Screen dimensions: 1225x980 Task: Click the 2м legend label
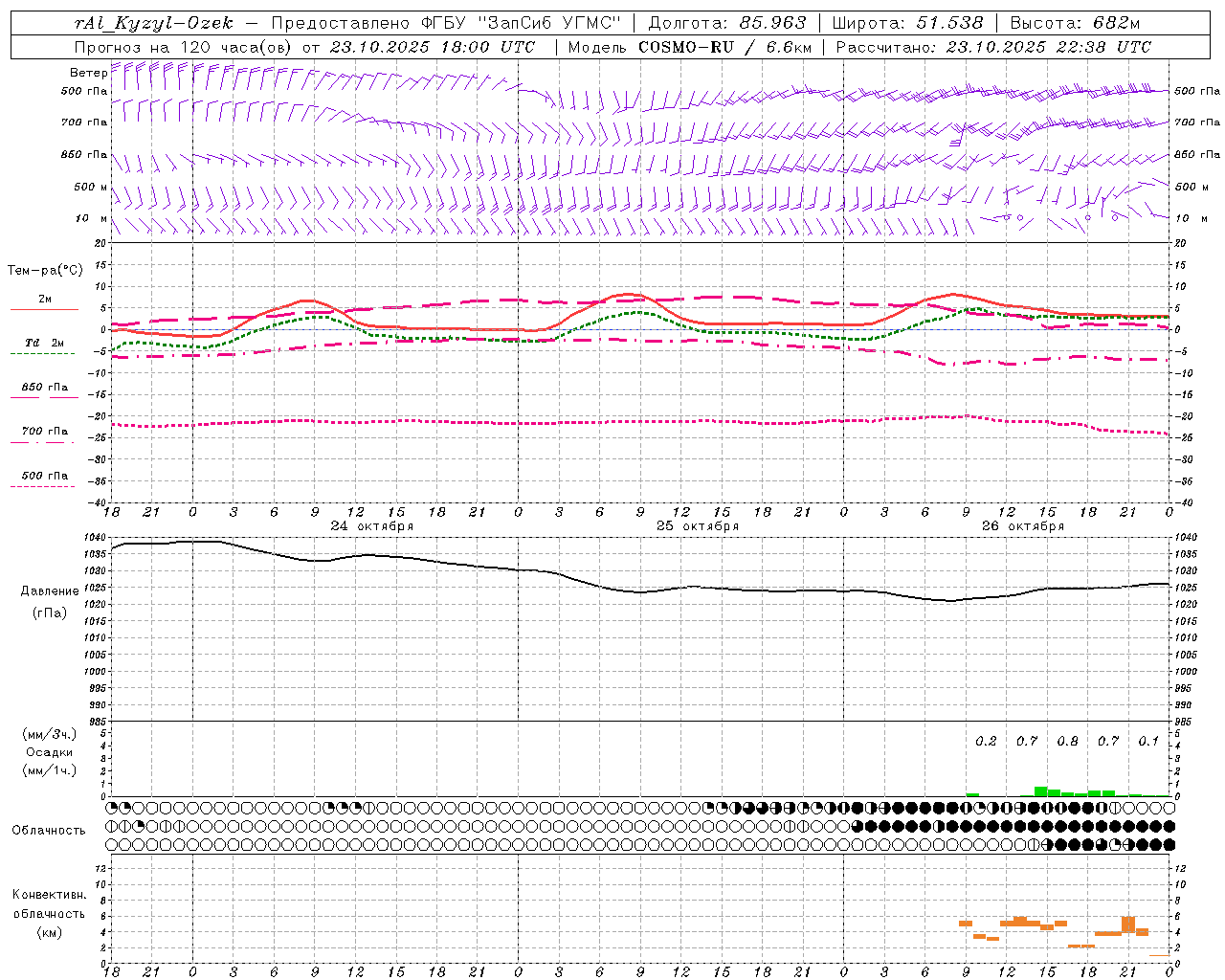[45, 300]
